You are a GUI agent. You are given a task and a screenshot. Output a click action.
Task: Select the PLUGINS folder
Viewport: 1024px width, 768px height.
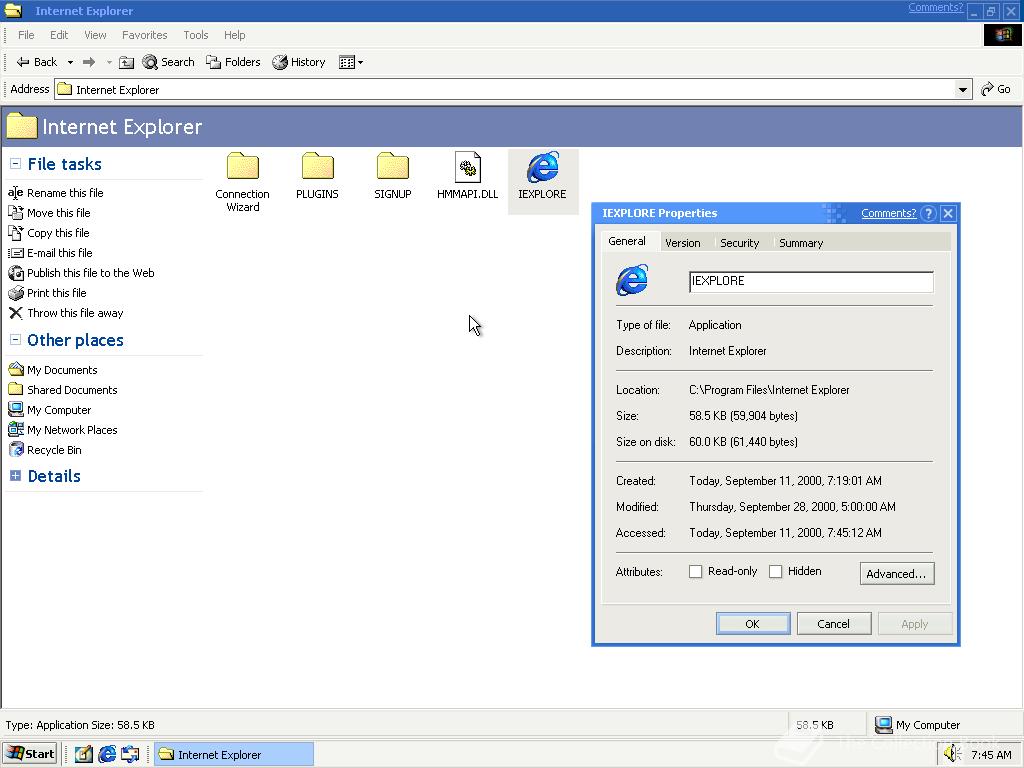coord(317,176)
